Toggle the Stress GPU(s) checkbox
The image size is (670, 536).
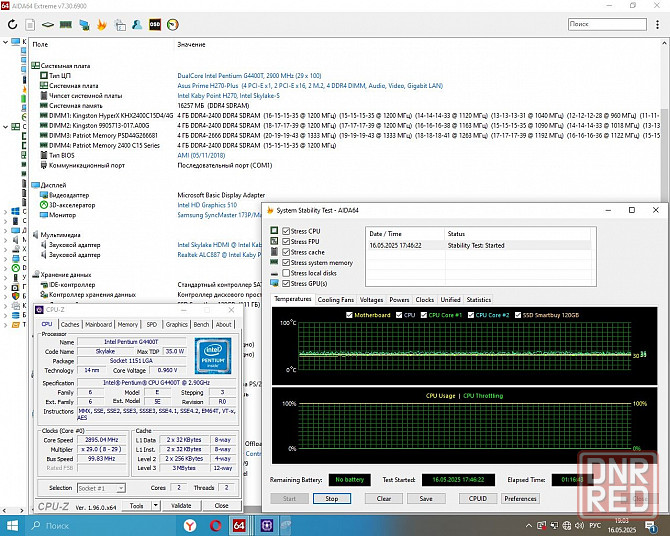[x=286, y=283]
